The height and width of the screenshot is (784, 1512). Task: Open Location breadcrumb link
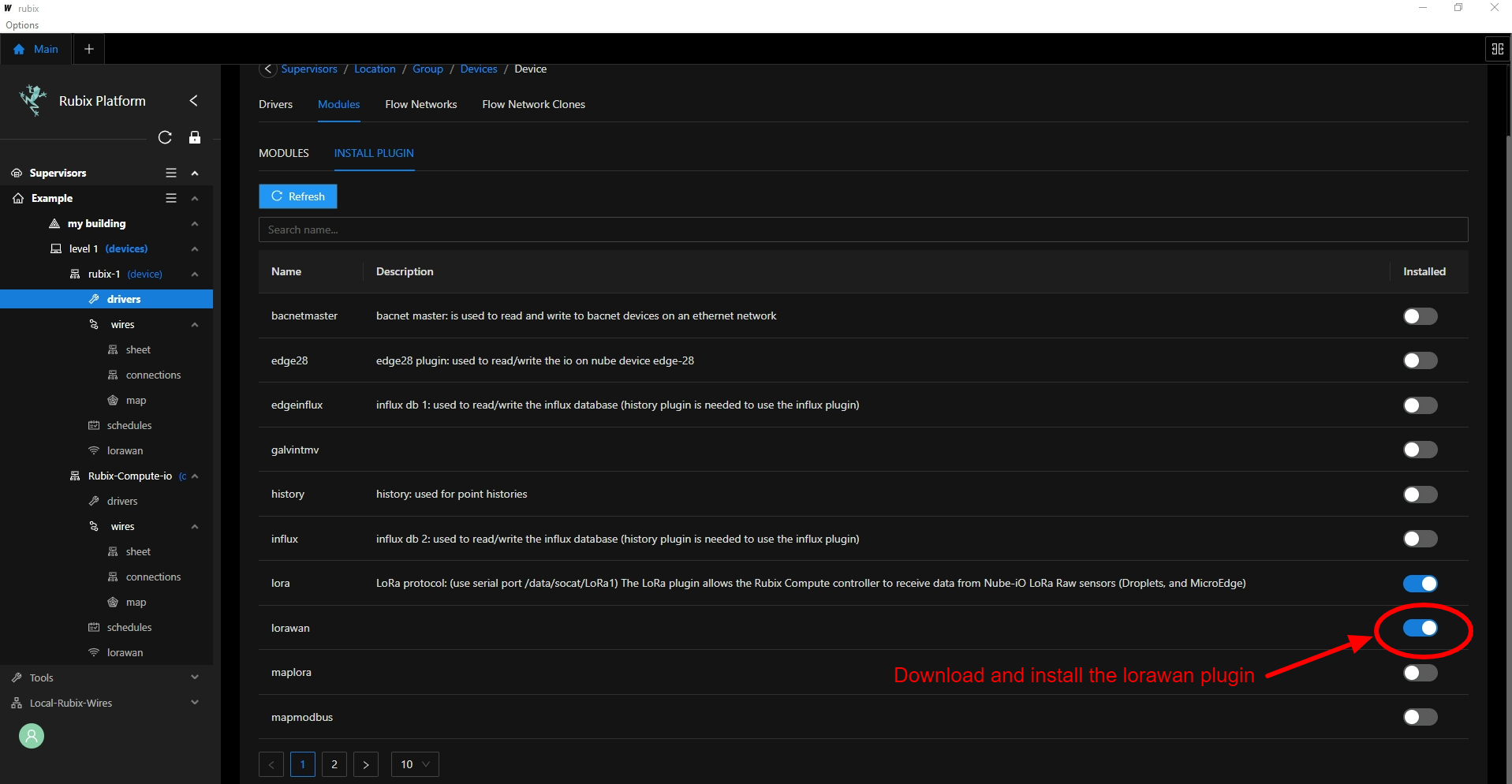[375, 69]
